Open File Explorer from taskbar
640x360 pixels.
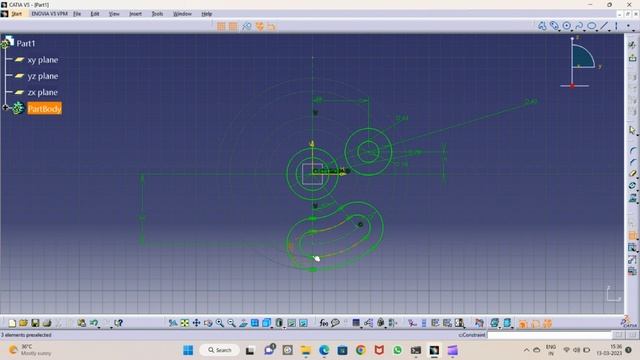(306, 350)
